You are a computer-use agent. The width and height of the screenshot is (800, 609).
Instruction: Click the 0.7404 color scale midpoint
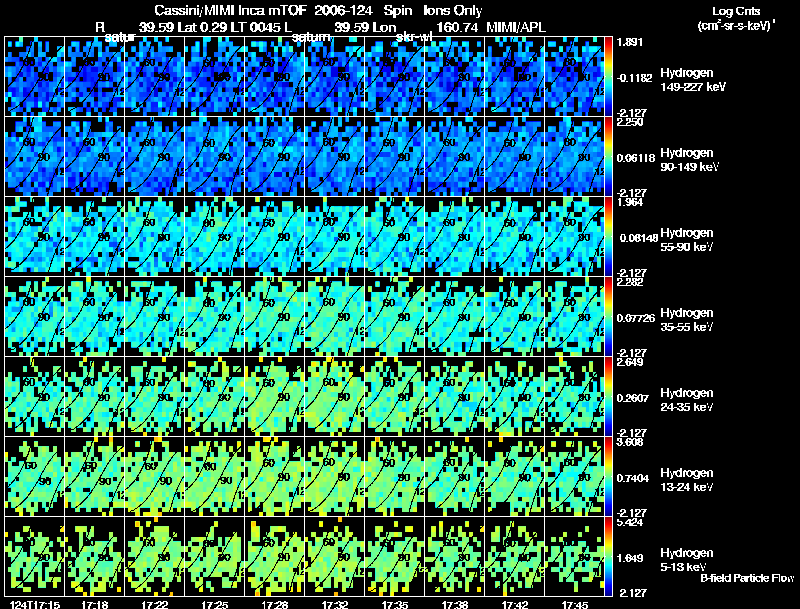[633, 478]
